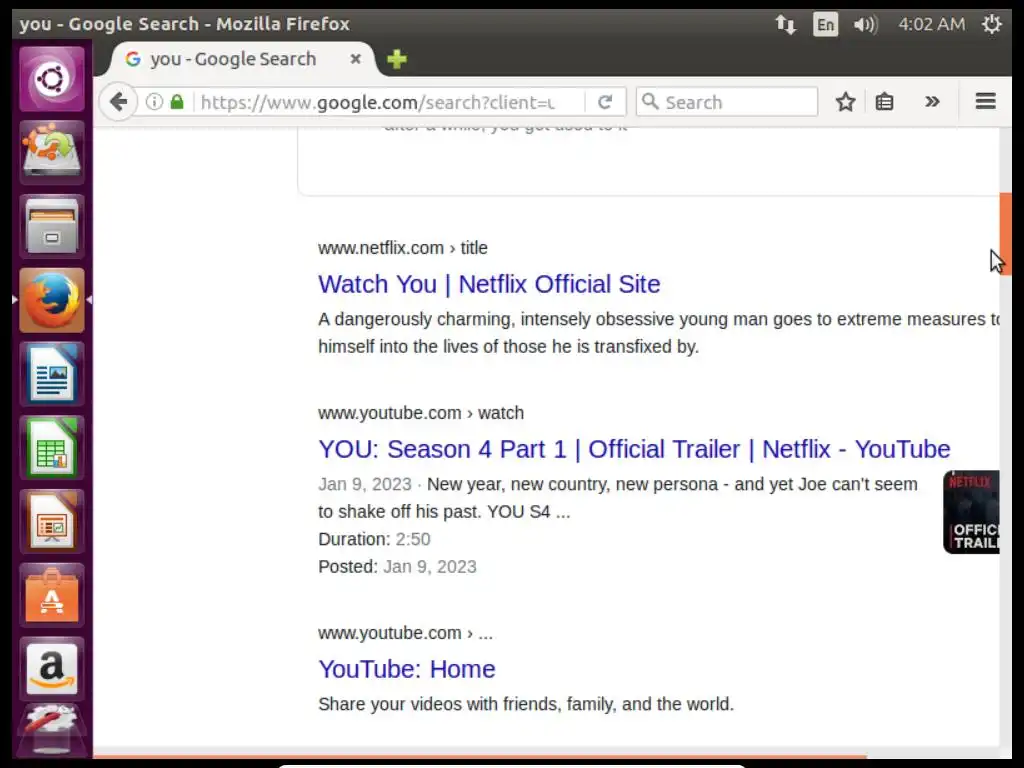Click www.youtube.com › ... breadcrumb
The width and height of the screenshot is (1024, 768).
[x=406, y=633]
